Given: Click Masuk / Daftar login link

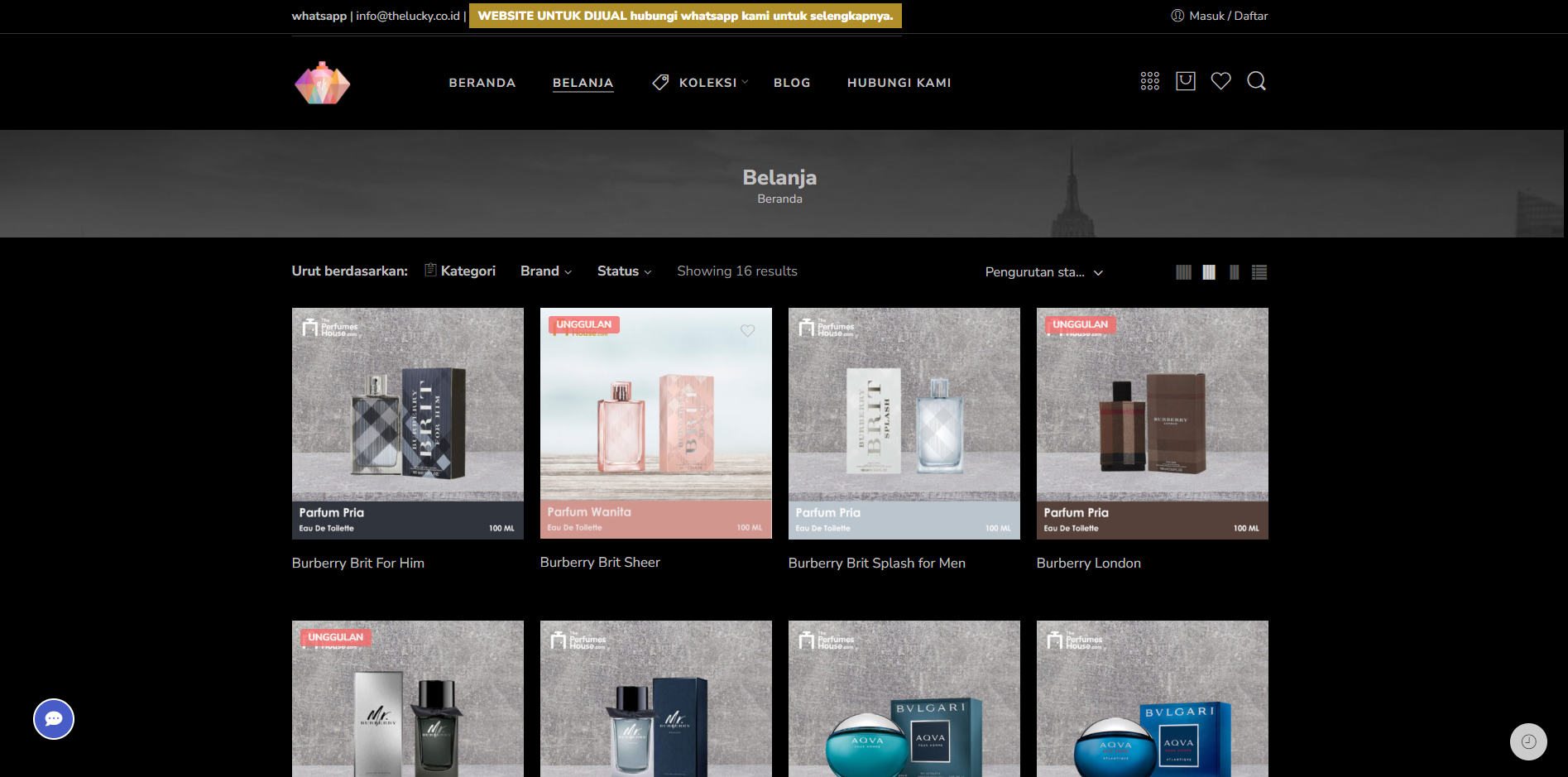Looking at the screenshot, I should (1228, 16).
